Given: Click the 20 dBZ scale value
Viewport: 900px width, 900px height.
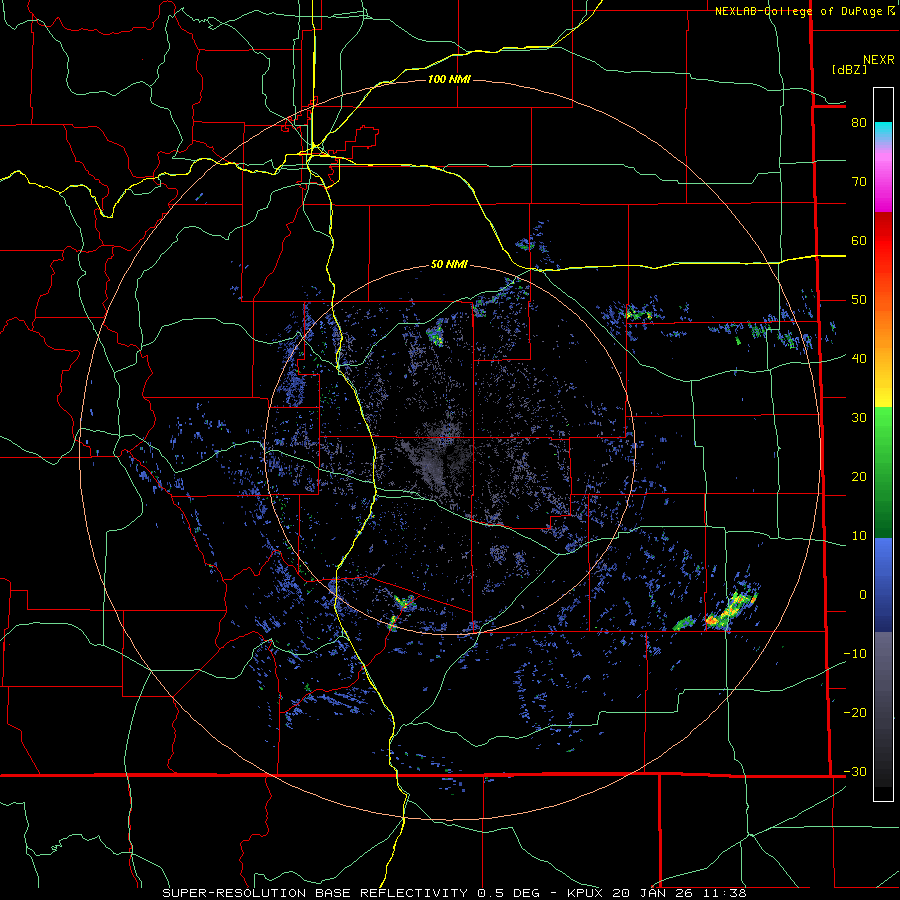Looking at the screenshot, I should coord(859,476).
